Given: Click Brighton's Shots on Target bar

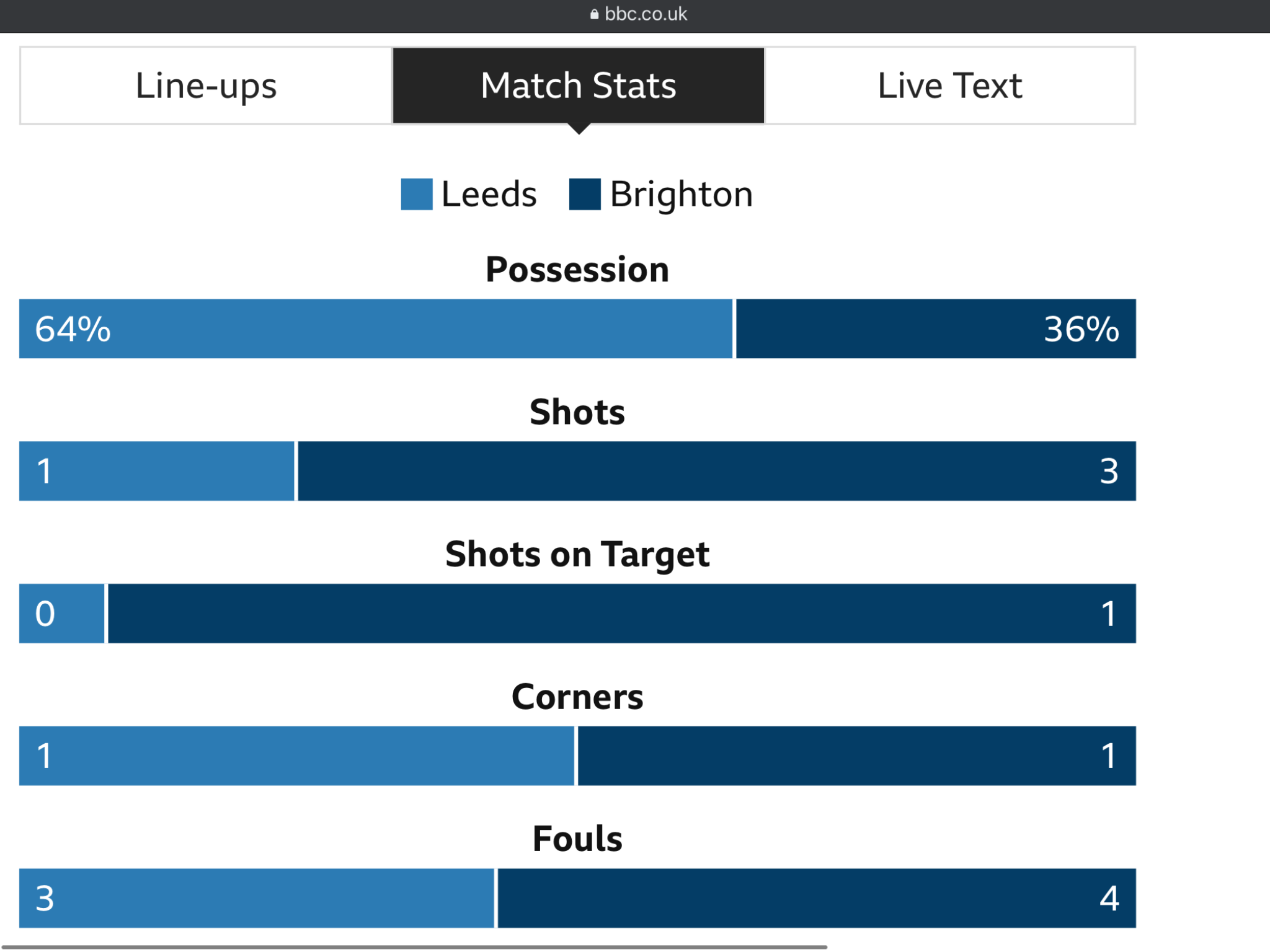Looking at the screenshot, I should pyautogui.click(x=622, y=613).
